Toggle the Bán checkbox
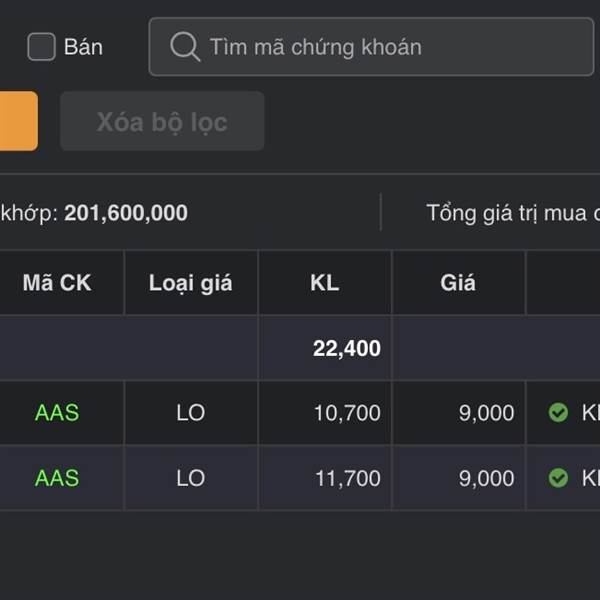The image size is (600, 600). tap(41, 47)
